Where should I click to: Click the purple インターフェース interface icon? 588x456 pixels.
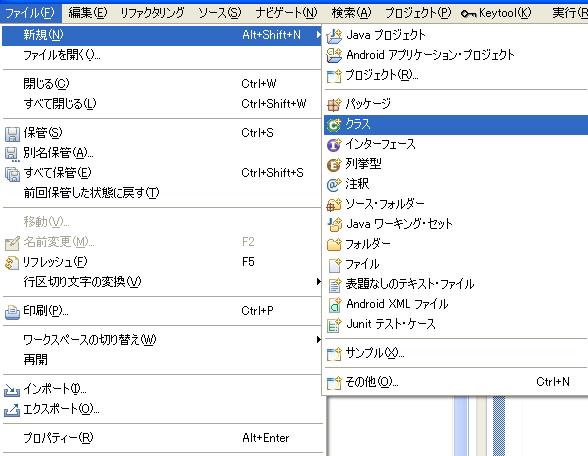tap(334, 145)
